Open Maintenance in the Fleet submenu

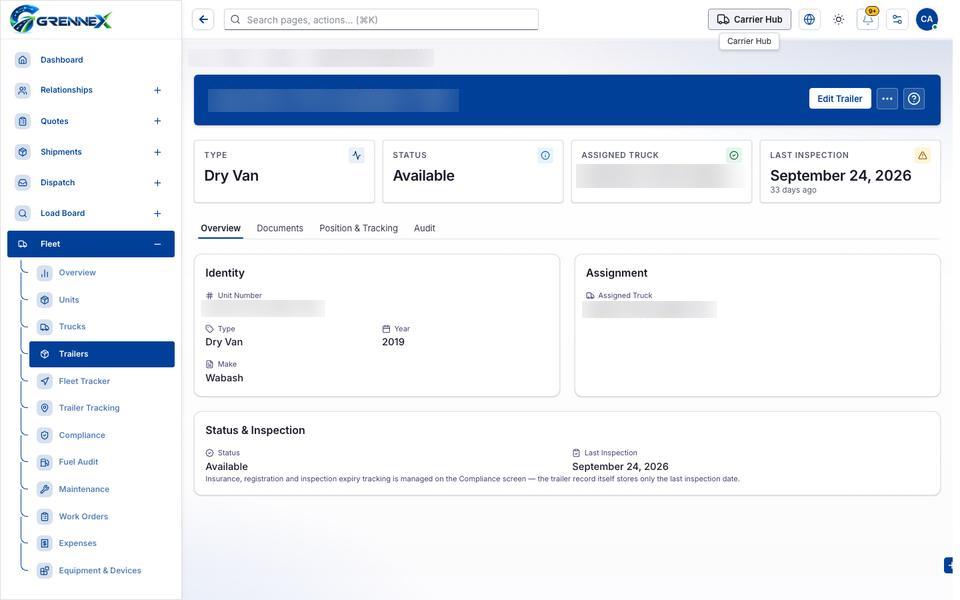tap(102, 489)
